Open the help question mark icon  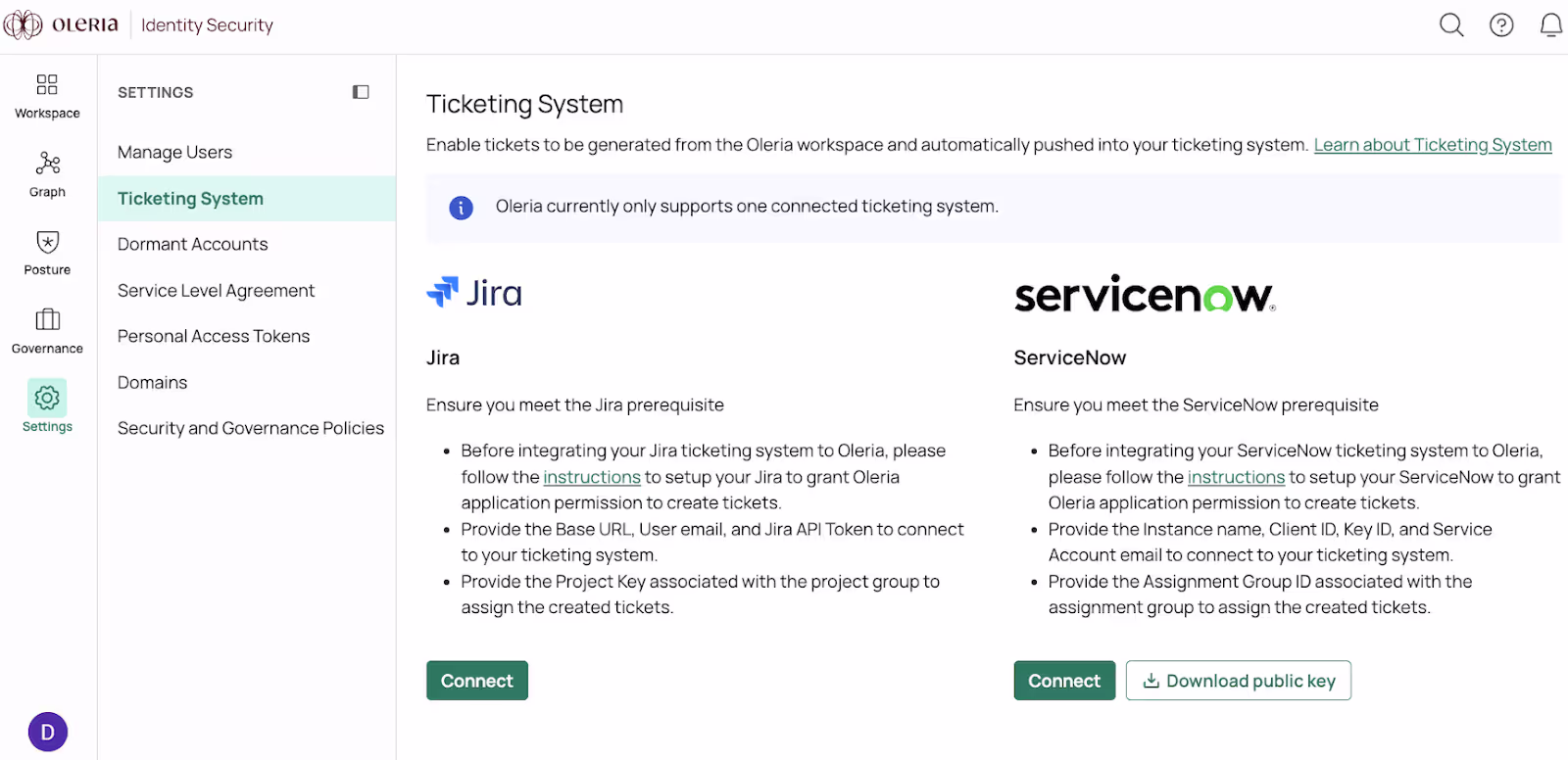(x=1501, y=24)
